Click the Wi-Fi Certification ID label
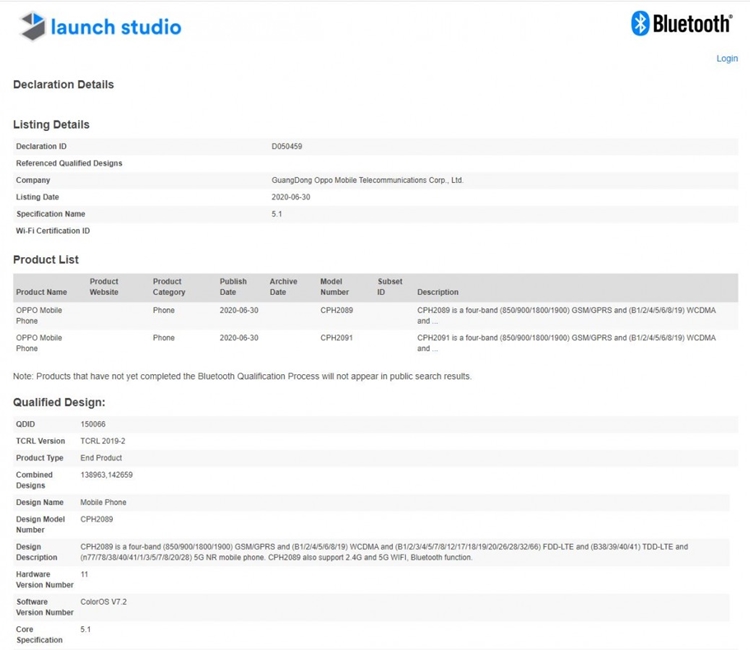Viewport: 750px width, 650px height. 53,231
